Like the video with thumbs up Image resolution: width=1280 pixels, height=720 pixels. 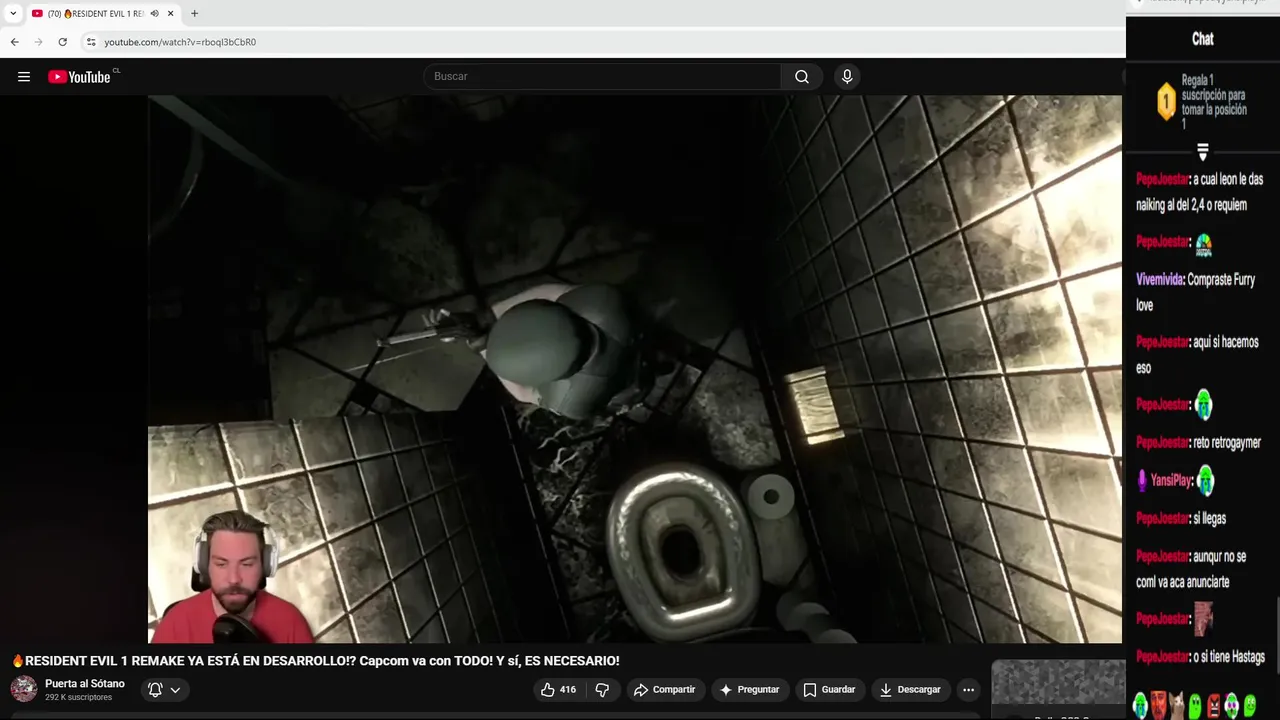(x=558, y=689)
